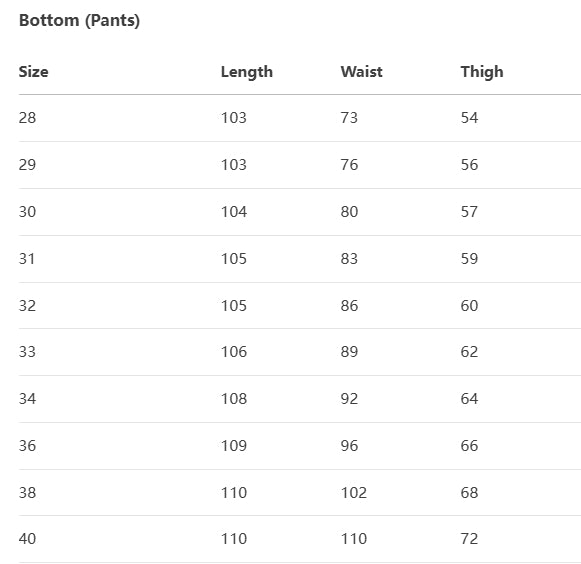This screenshot has width=581, height=564.
Task: Click size 36 row label
Action: pyautogui.click(x=27, y=446)
